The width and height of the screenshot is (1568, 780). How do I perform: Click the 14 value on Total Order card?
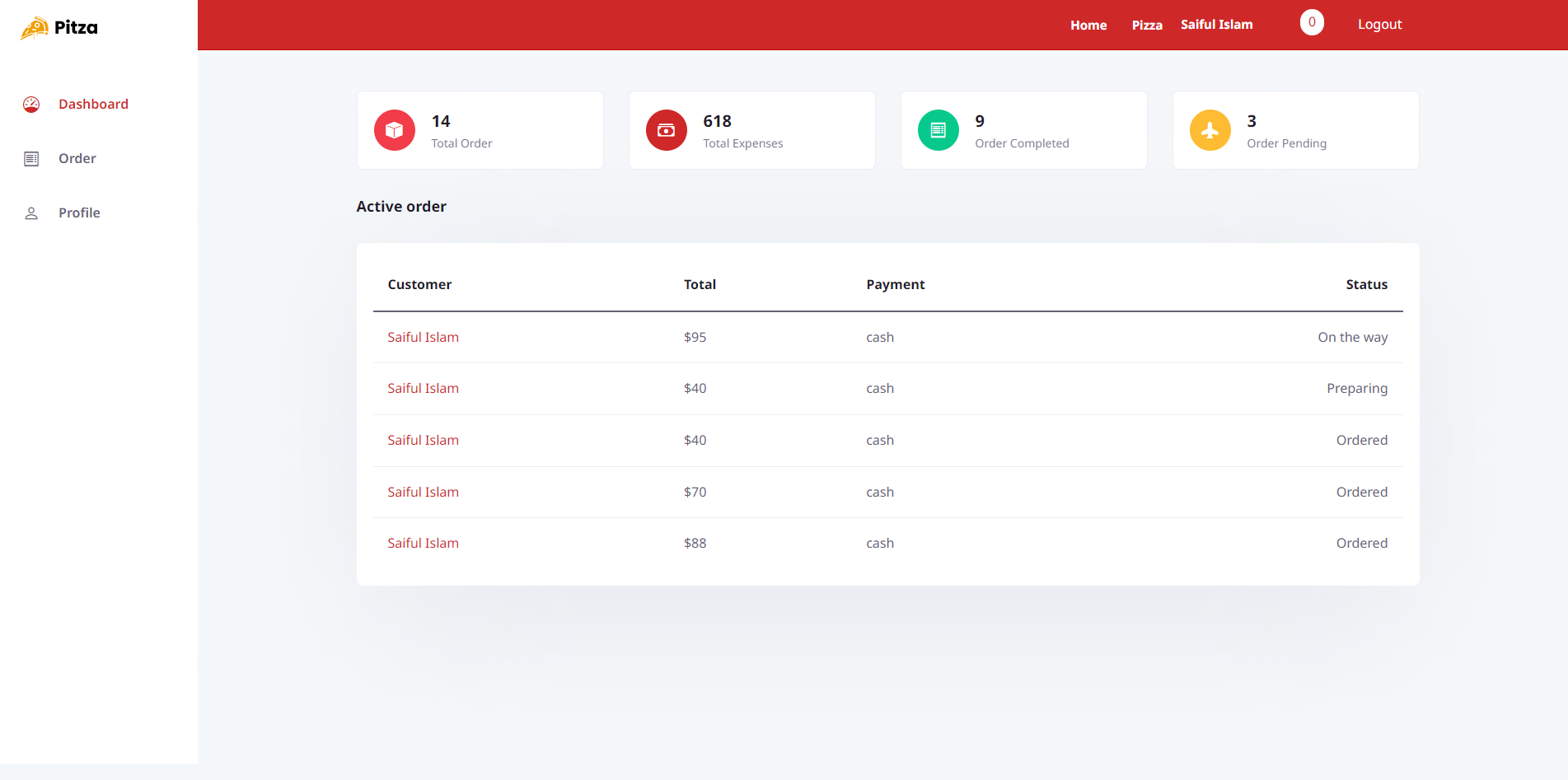[x=441, y=121]
